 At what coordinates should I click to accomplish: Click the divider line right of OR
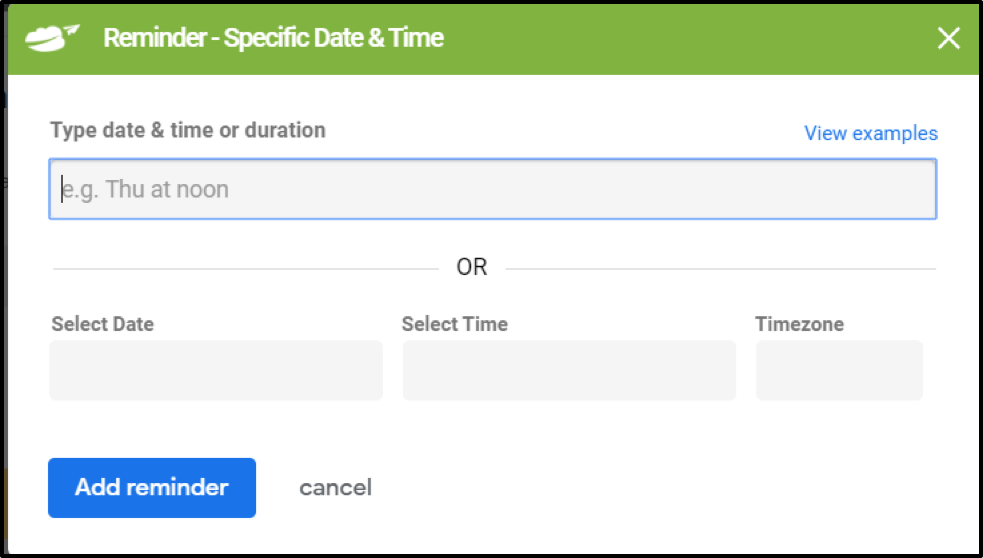coord(720,268)
